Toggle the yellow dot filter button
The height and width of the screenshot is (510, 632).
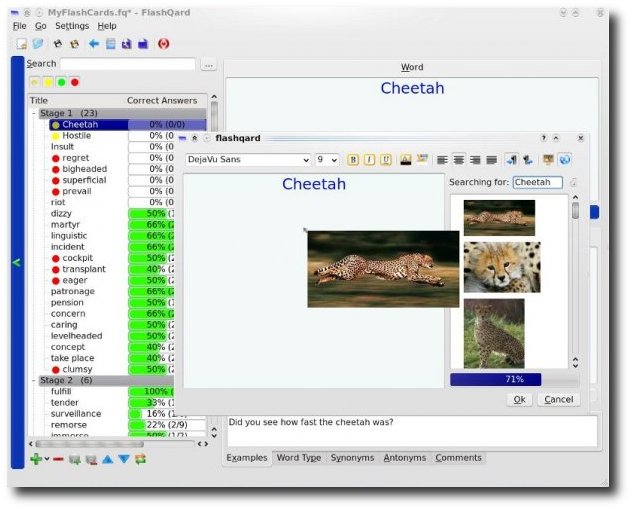[48, 82]
